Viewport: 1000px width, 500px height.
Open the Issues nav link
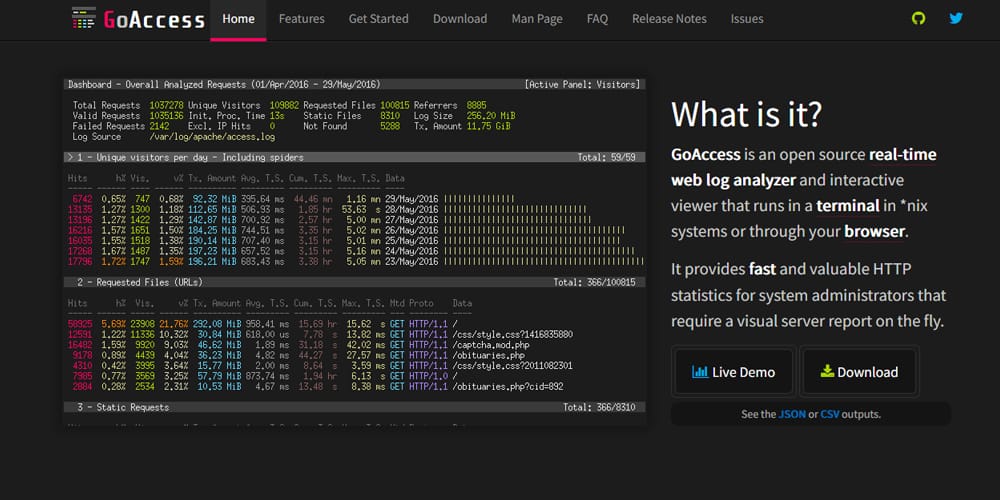coord(747,19)
